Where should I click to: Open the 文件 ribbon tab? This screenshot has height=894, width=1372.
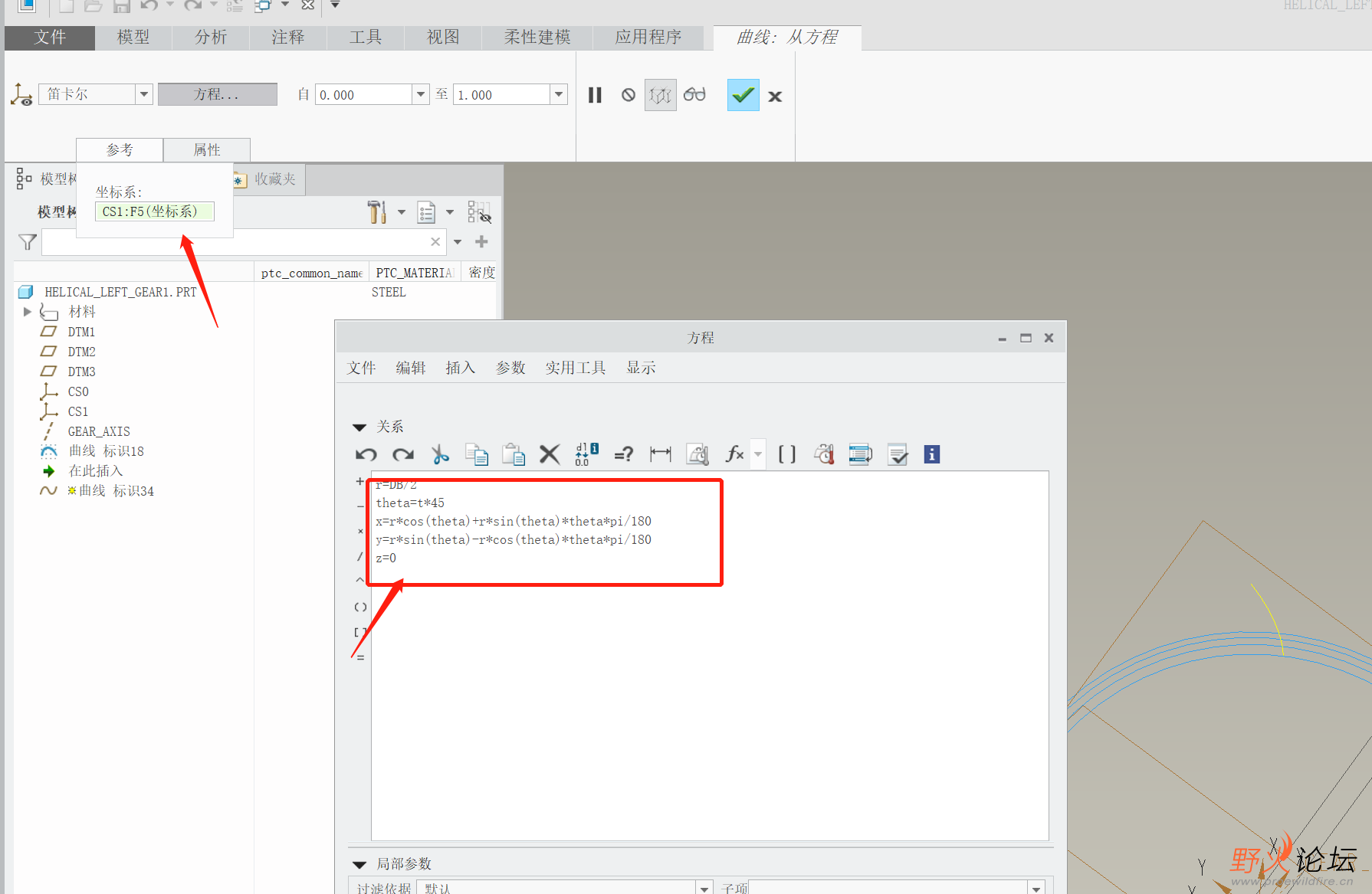[50, 38]
